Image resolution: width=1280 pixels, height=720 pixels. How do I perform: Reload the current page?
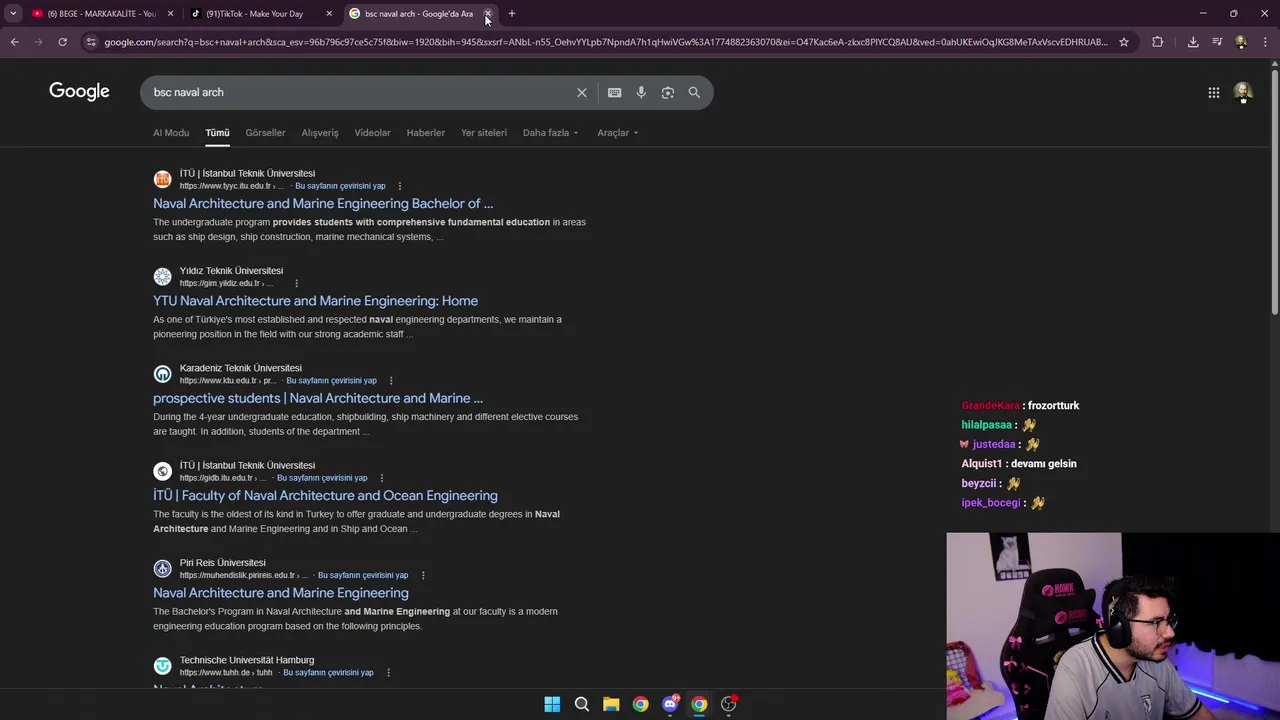click(62, 42)
